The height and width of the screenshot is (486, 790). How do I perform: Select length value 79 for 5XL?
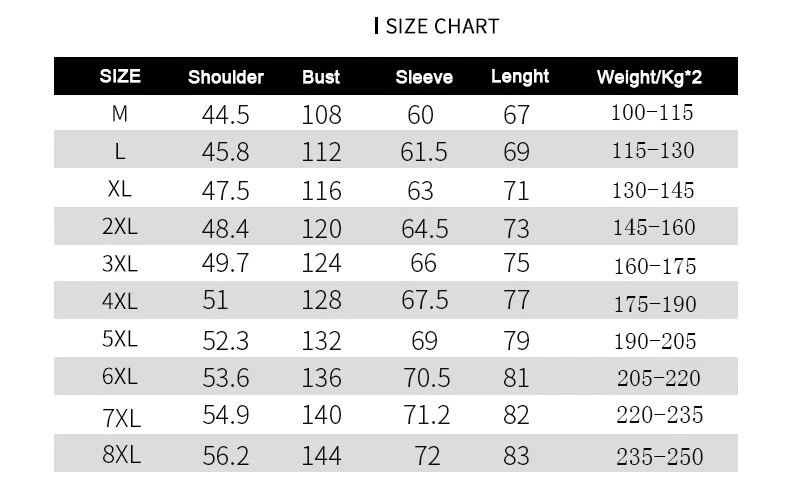point(516,341)
